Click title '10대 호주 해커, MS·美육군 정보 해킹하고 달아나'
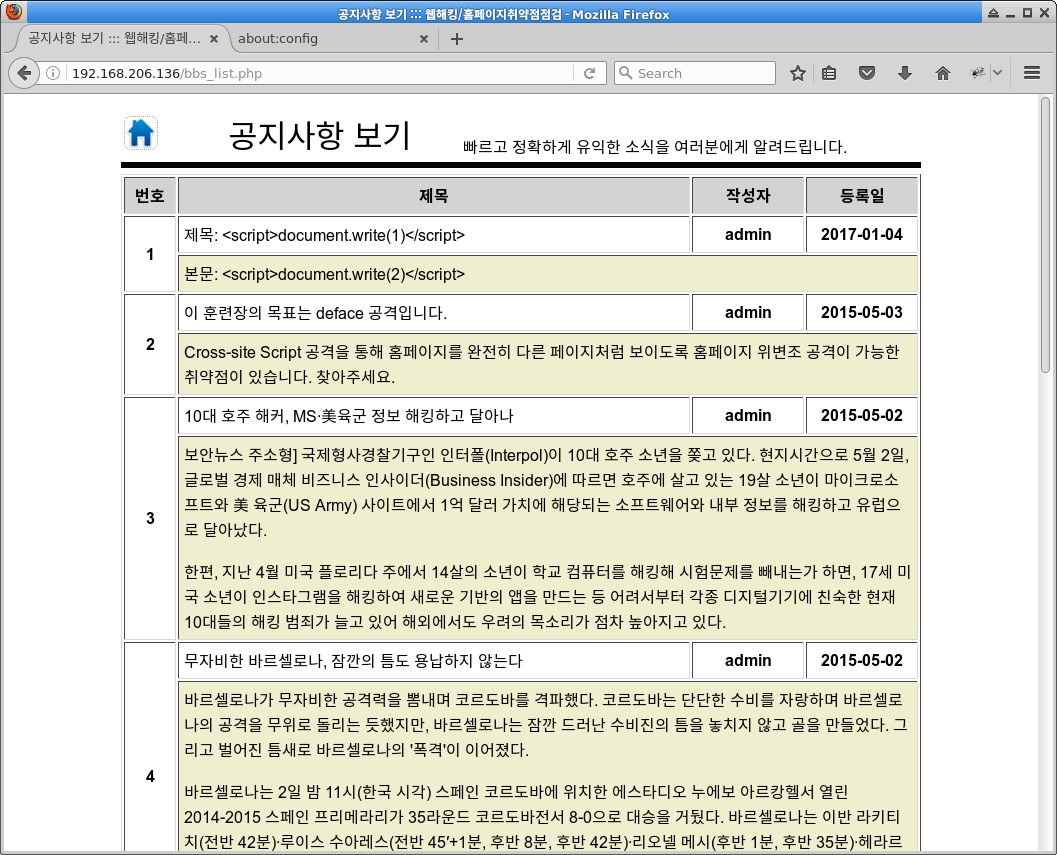 tap(349, 415)
